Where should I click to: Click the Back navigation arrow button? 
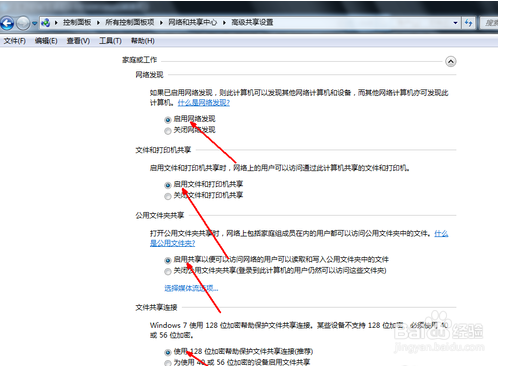point(7,23)
